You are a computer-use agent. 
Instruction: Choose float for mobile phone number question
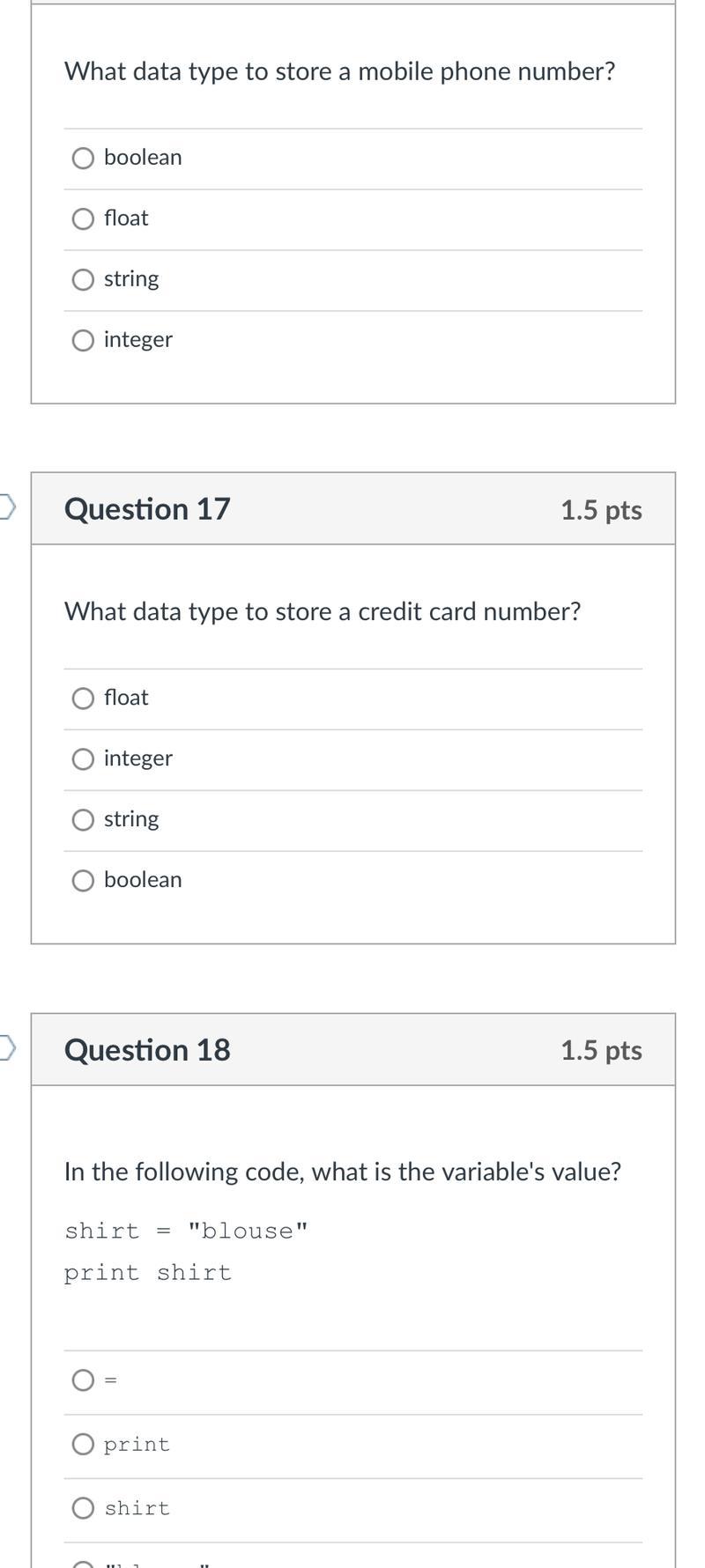83,218
